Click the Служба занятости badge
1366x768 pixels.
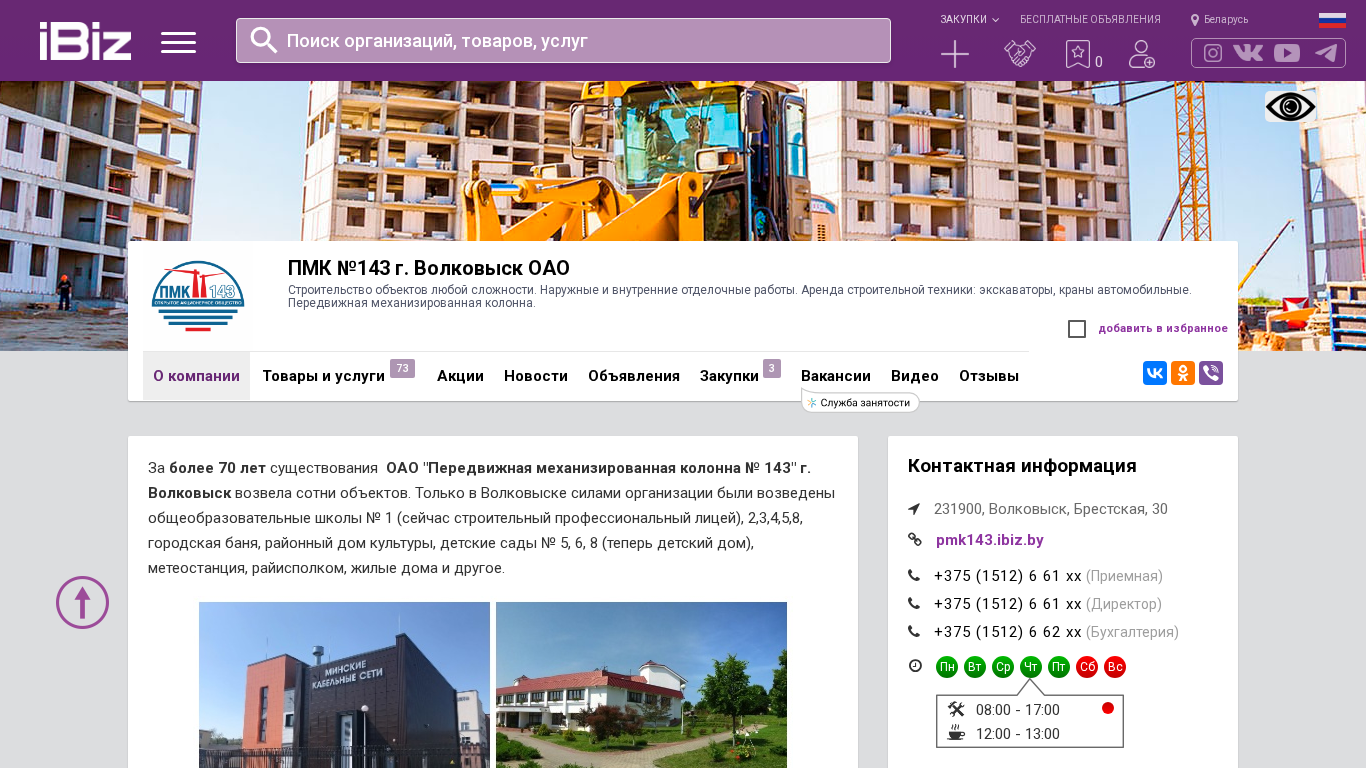pos(861,402)
